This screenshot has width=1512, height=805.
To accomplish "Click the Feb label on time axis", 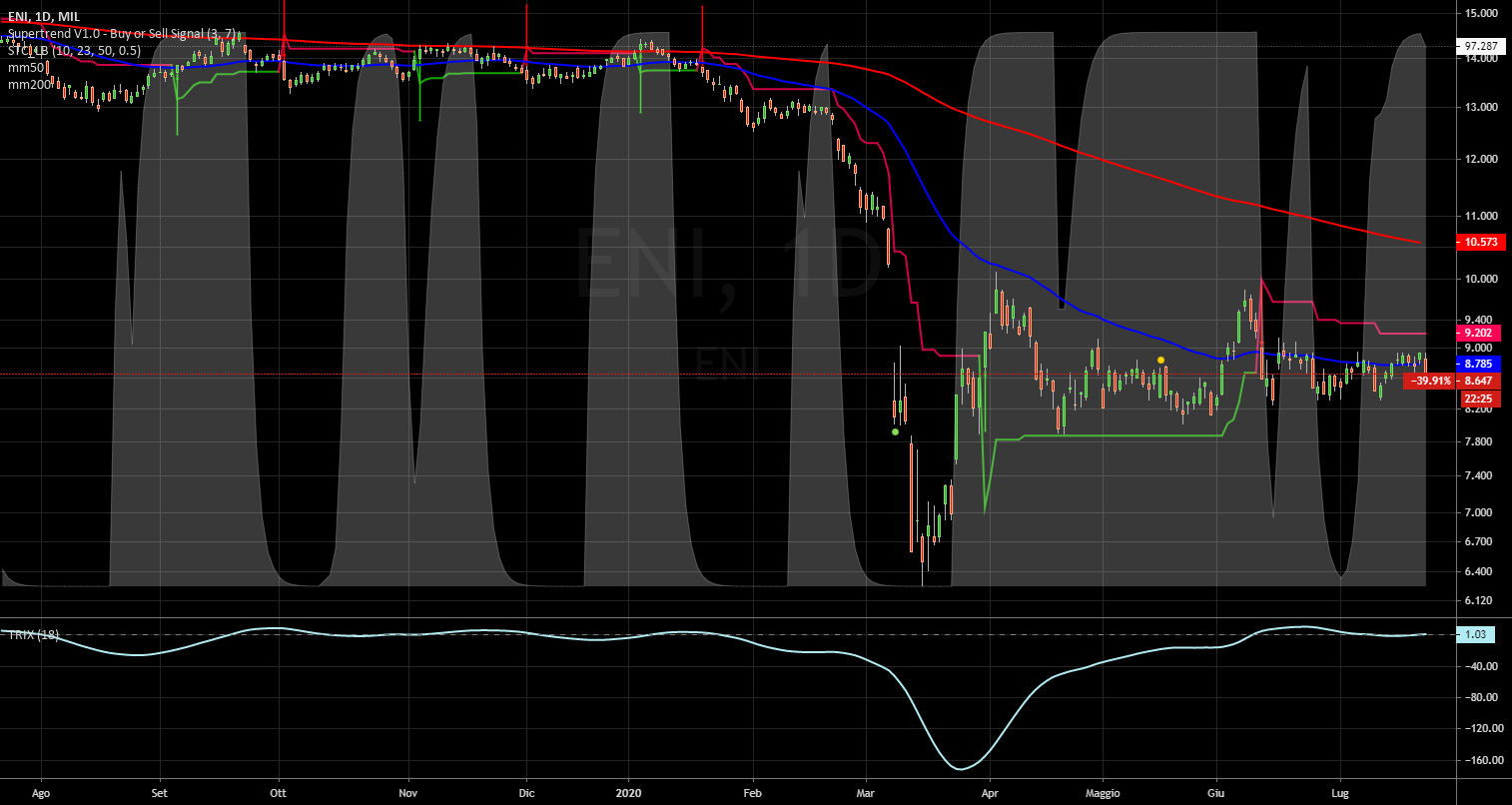I will pos(753,794).
